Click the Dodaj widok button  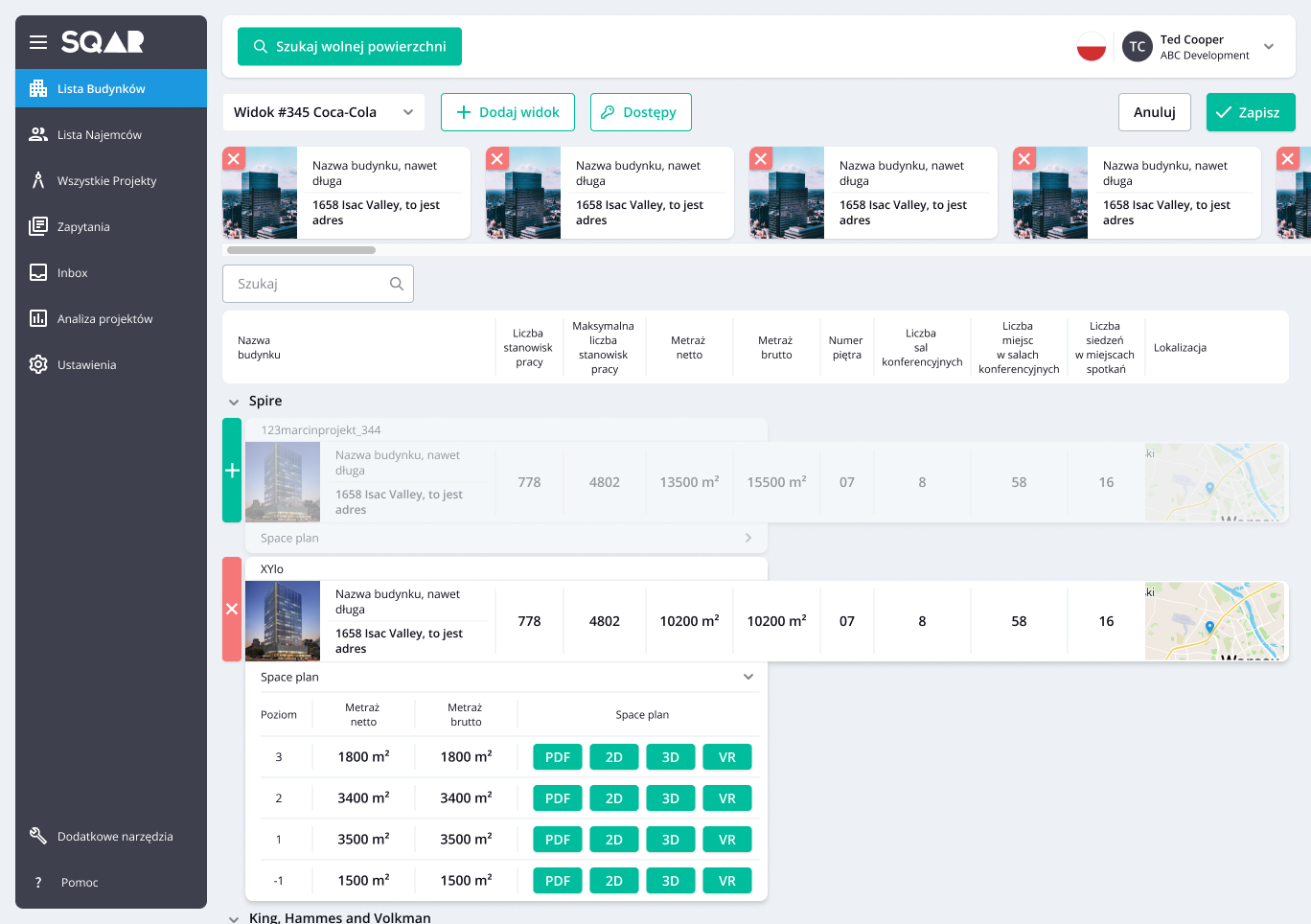(x=507, y=112)
